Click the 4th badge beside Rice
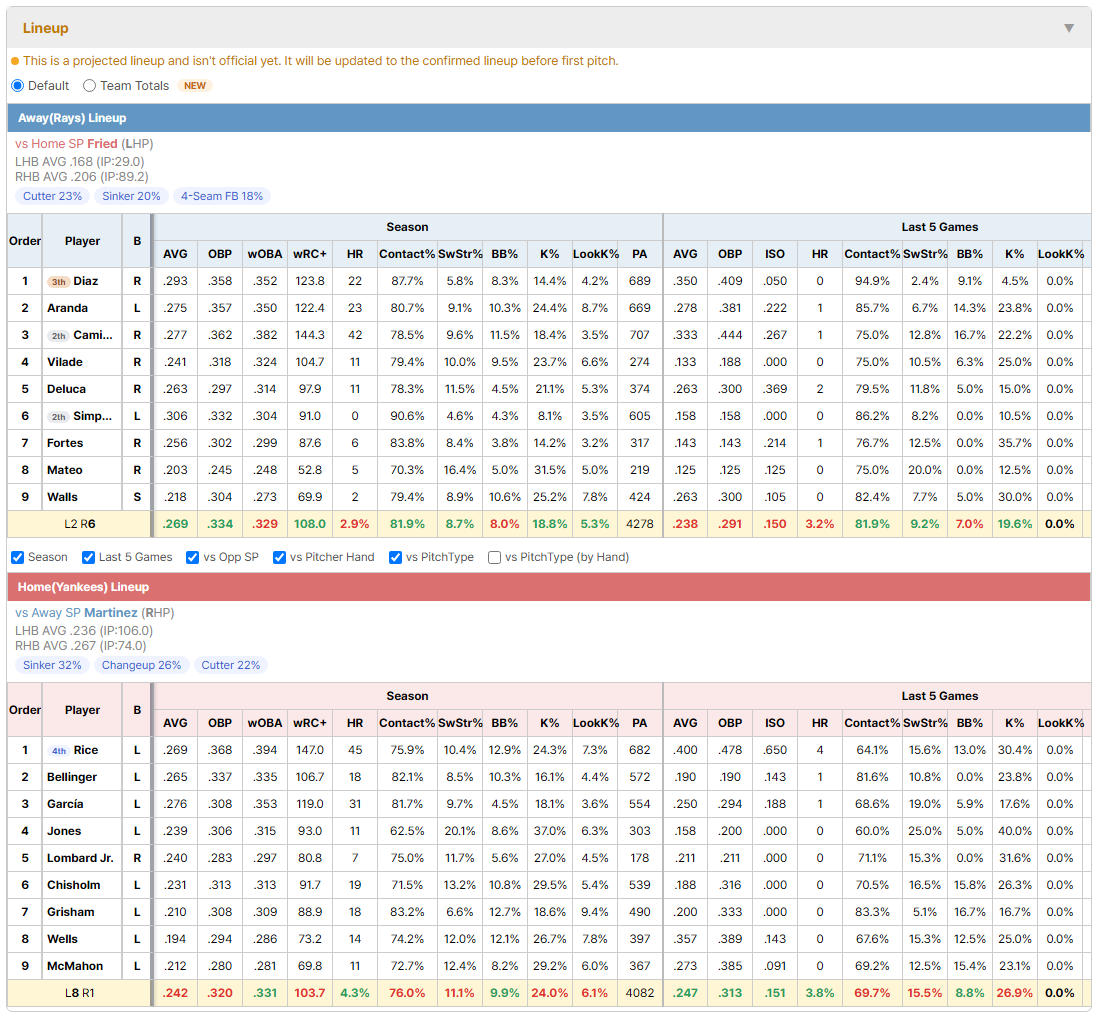Screen dimensions: 1098x1018 tap(59, 751)
